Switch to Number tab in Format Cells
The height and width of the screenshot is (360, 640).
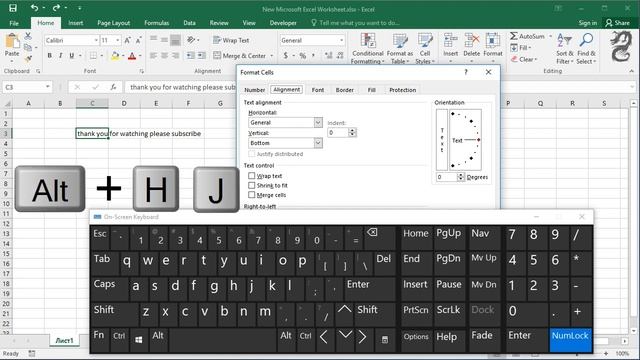(255, 90)
